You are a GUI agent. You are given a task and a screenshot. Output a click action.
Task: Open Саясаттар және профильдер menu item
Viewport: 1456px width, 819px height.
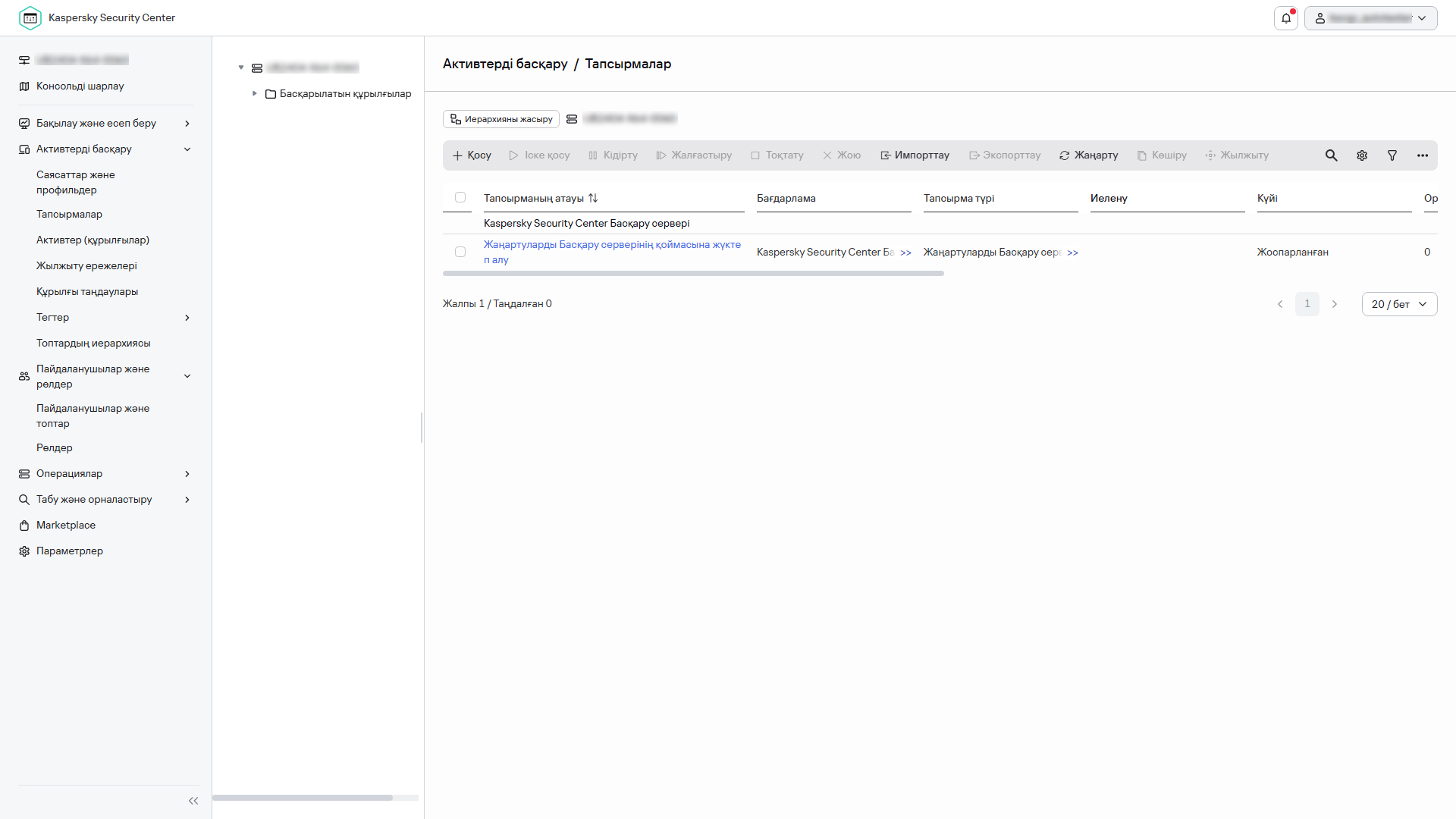pyautogui.click(x=76, y=182)
